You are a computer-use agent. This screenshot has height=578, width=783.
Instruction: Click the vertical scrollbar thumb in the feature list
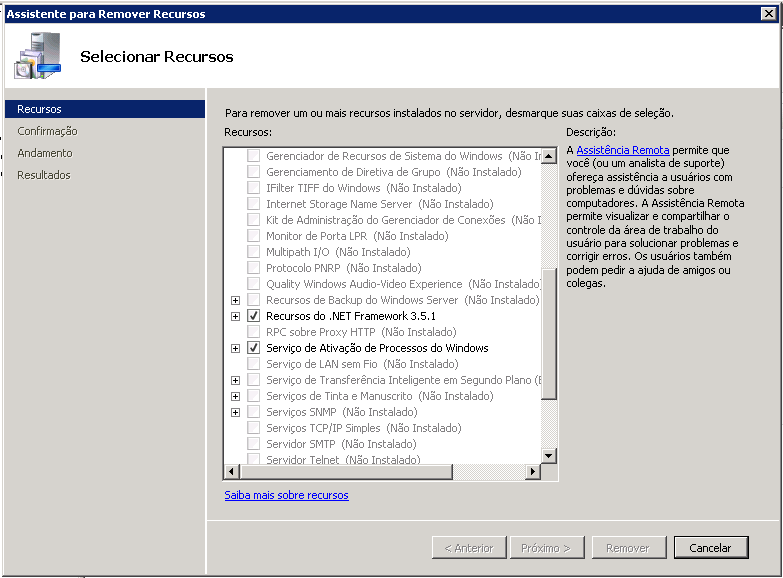[x=549, y=333]
